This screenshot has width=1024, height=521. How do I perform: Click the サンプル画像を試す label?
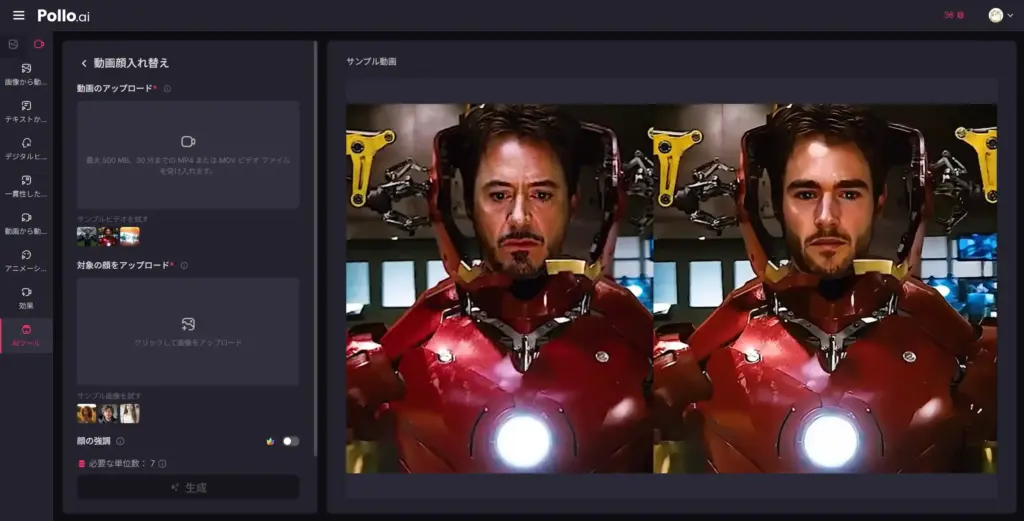[x=109, y=396]
